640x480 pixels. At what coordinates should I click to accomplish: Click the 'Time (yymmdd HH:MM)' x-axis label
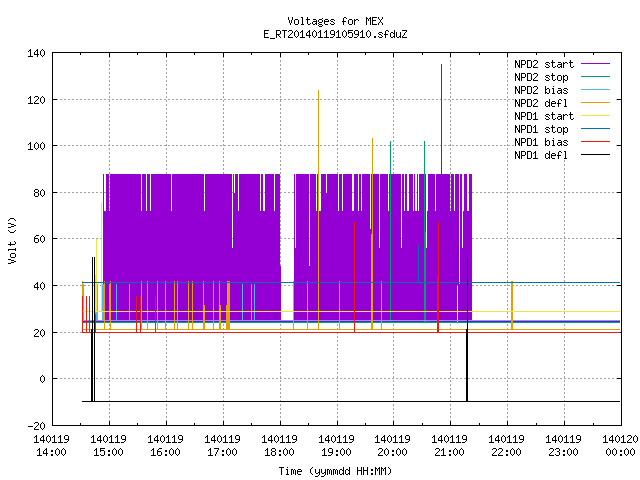point(335,471)
